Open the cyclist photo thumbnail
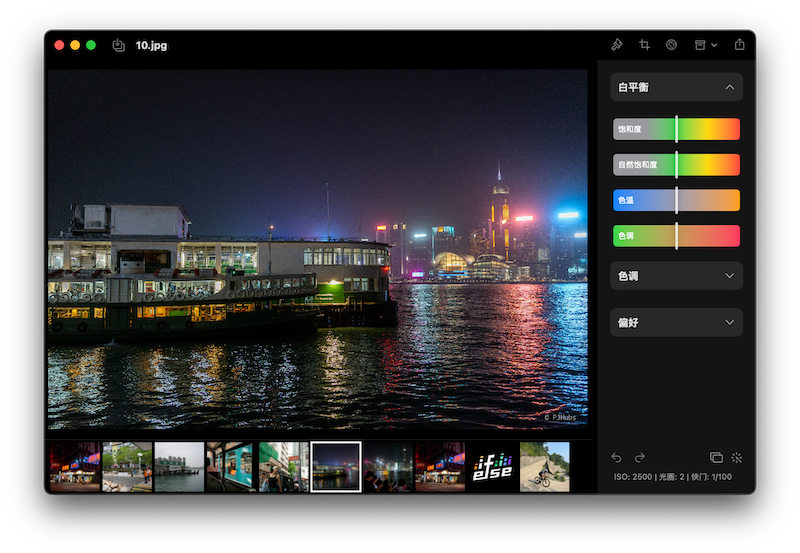Image resolution: width=800 pixels, height=553 pixels. point(544,467)
